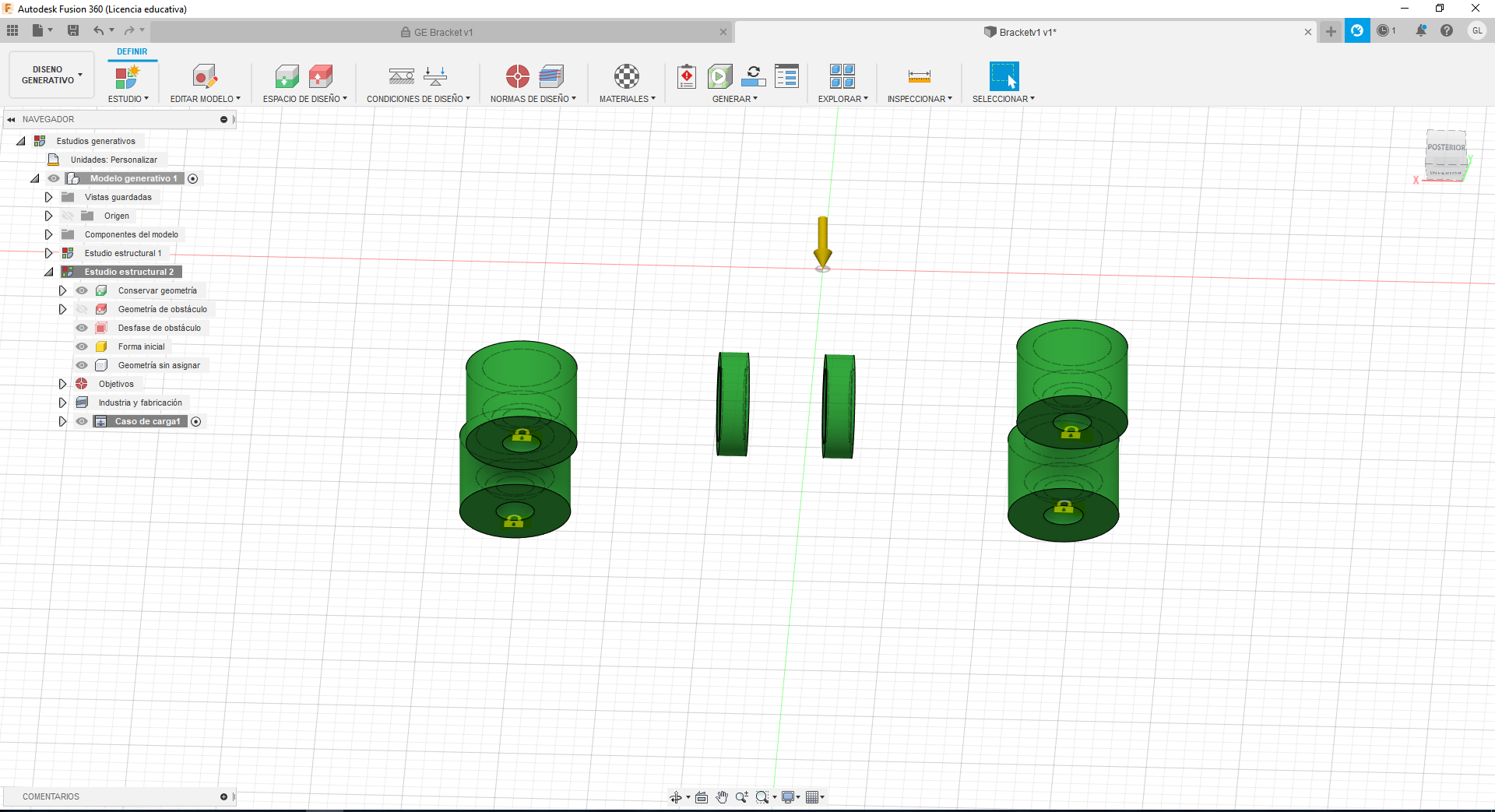
Task: Activate the Select tool icon
Action: click(1004, 76)
